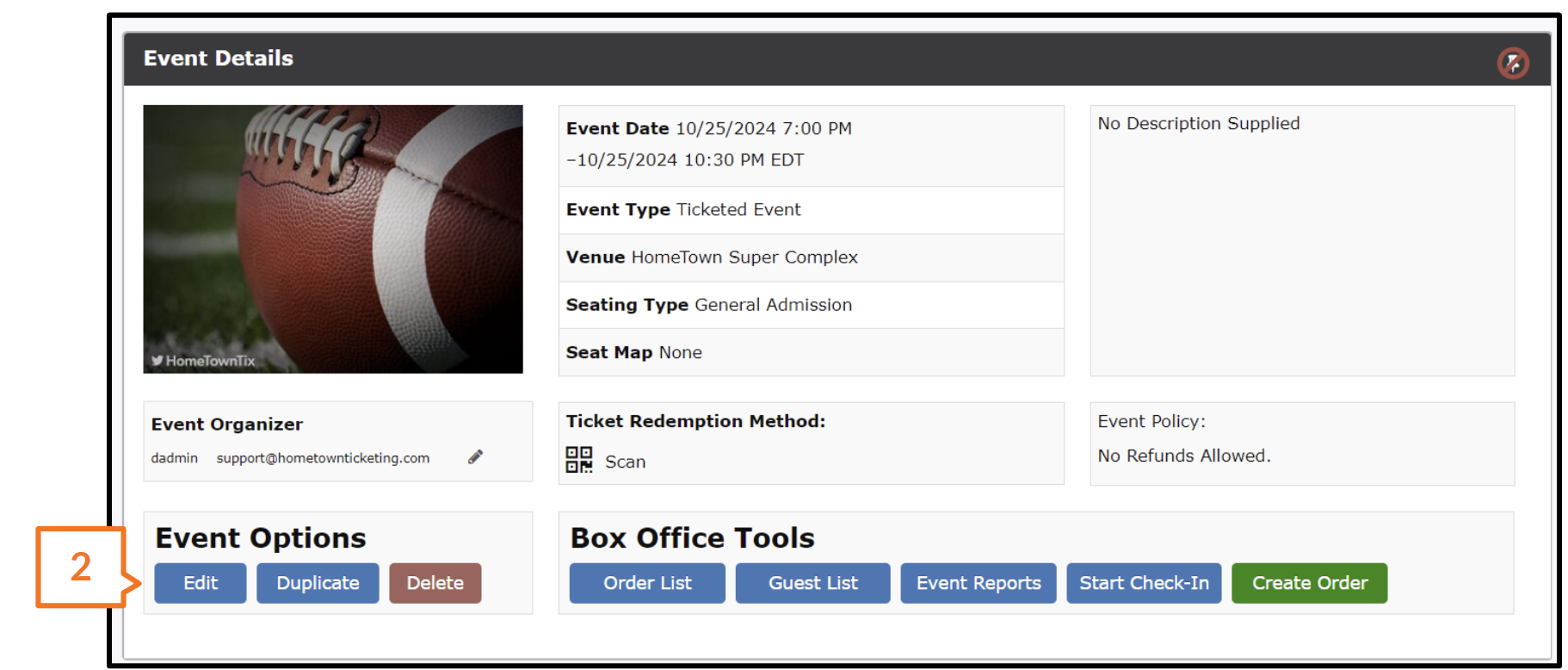Click the No Description Supplied box
Viewport: 1568px width, 670px height.
[1301, 240]
